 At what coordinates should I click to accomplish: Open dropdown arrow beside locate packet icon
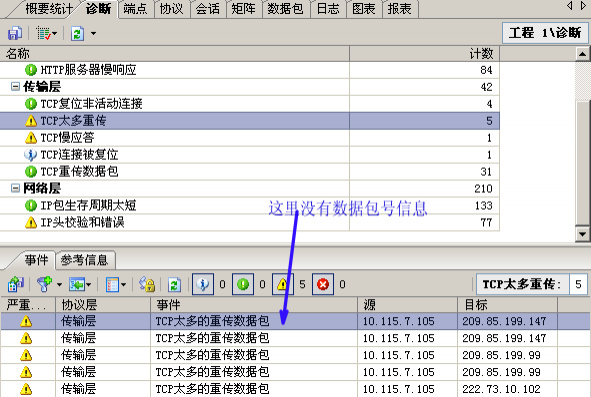(x=89, y=285)
